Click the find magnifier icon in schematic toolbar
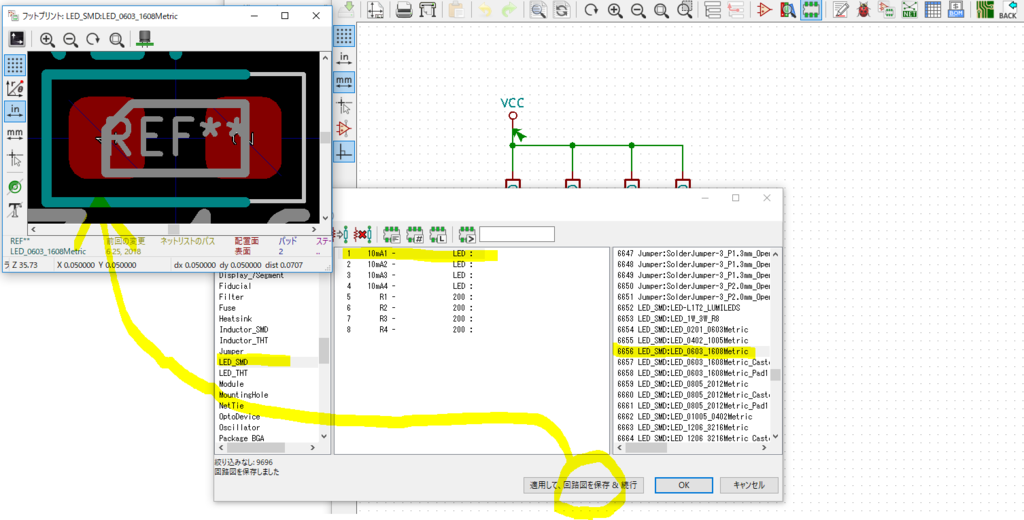 [538, 9]
